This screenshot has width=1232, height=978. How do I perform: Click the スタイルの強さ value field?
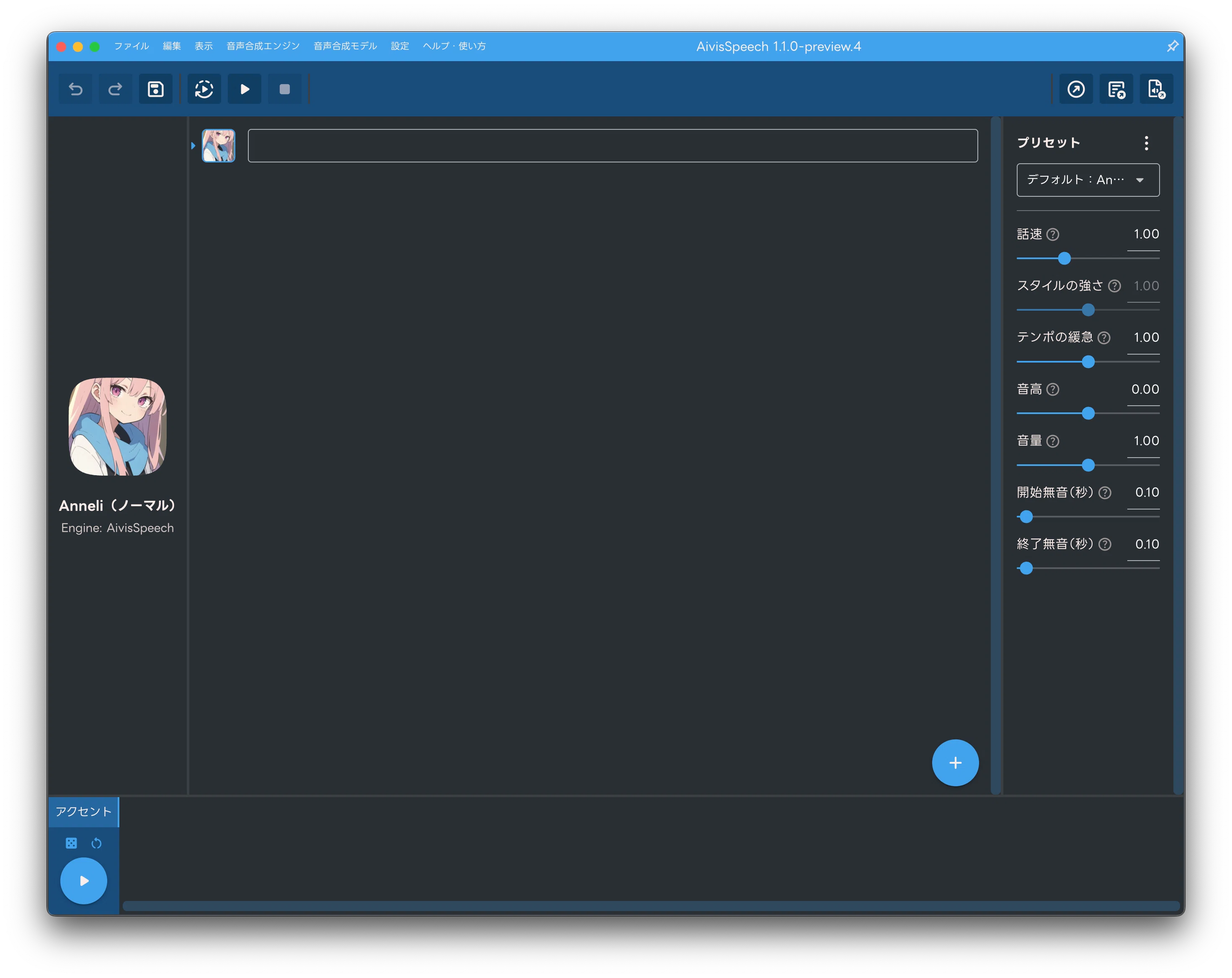coord(1143,286)
